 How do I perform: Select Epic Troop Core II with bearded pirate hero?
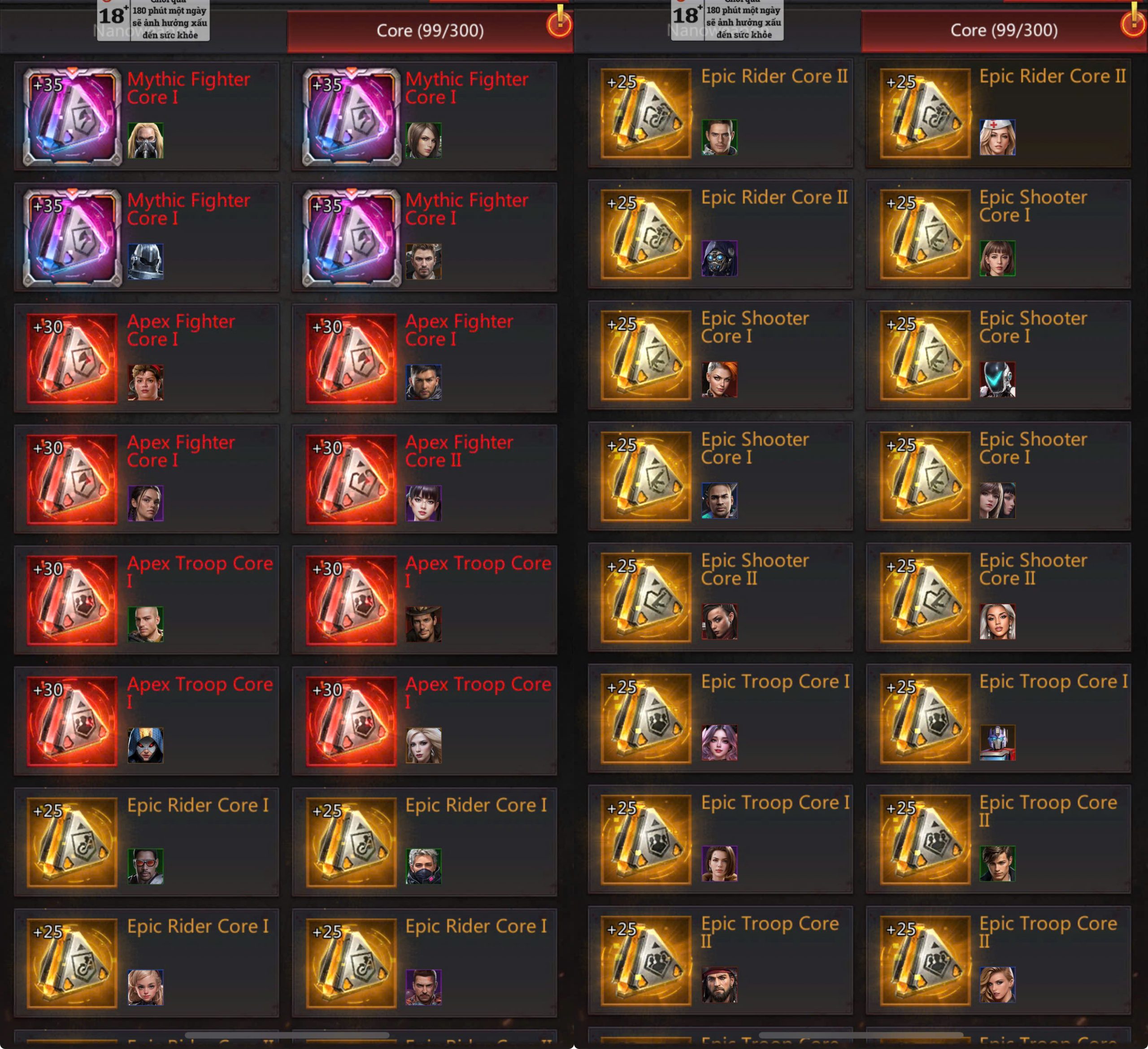coord(720,960)
